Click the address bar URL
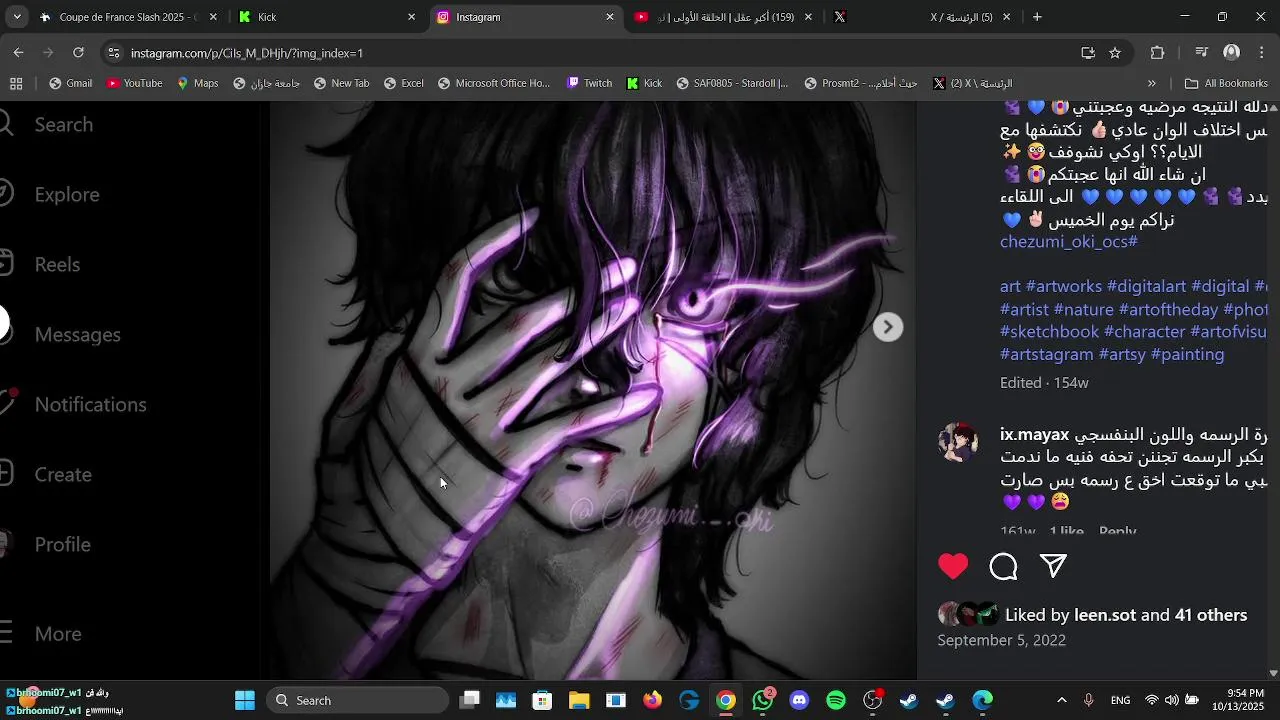Viewport: 1280px width, 720px height. pos(247,53)
